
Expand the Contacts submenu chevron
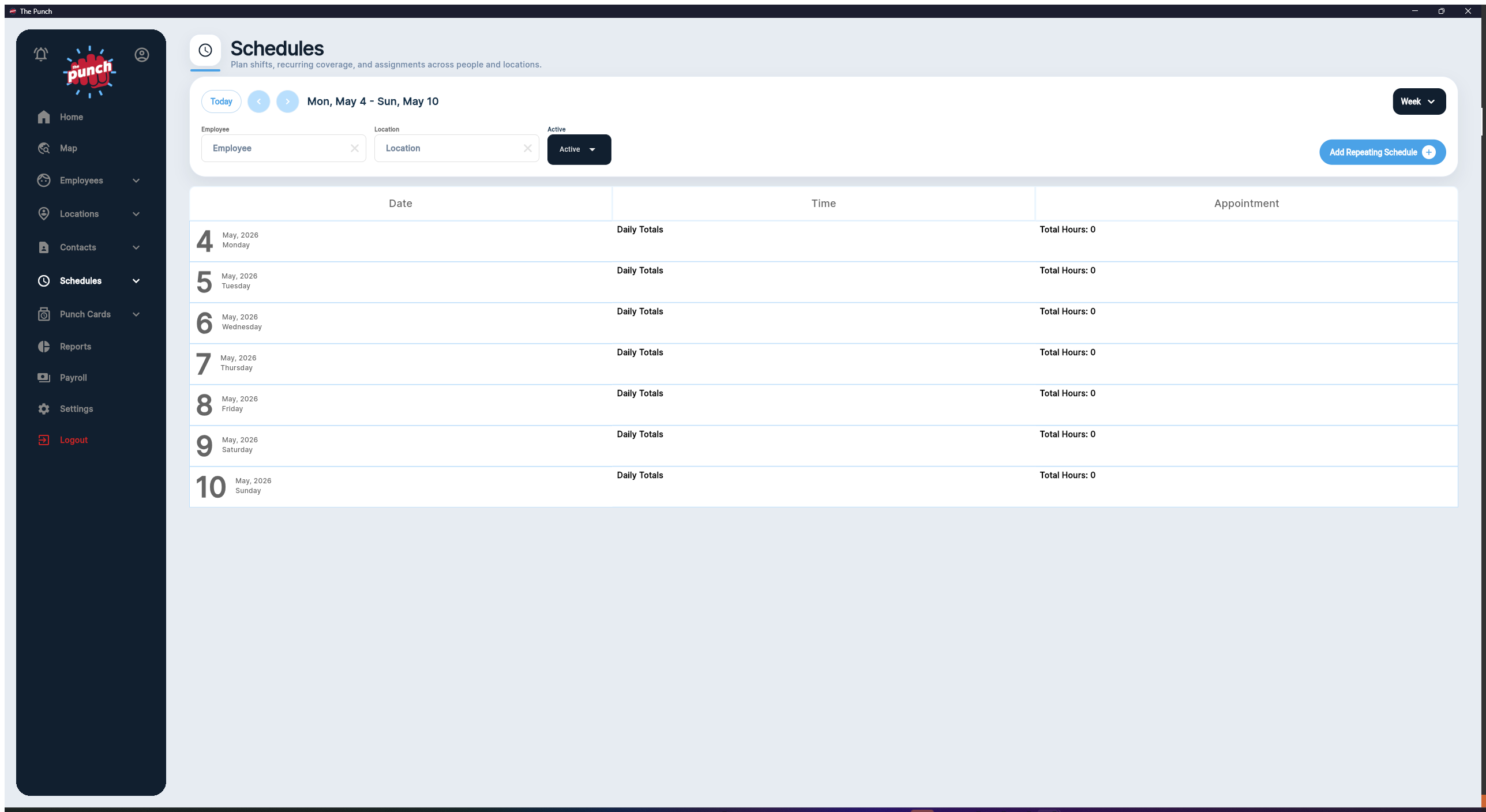[x=136, y=247]
